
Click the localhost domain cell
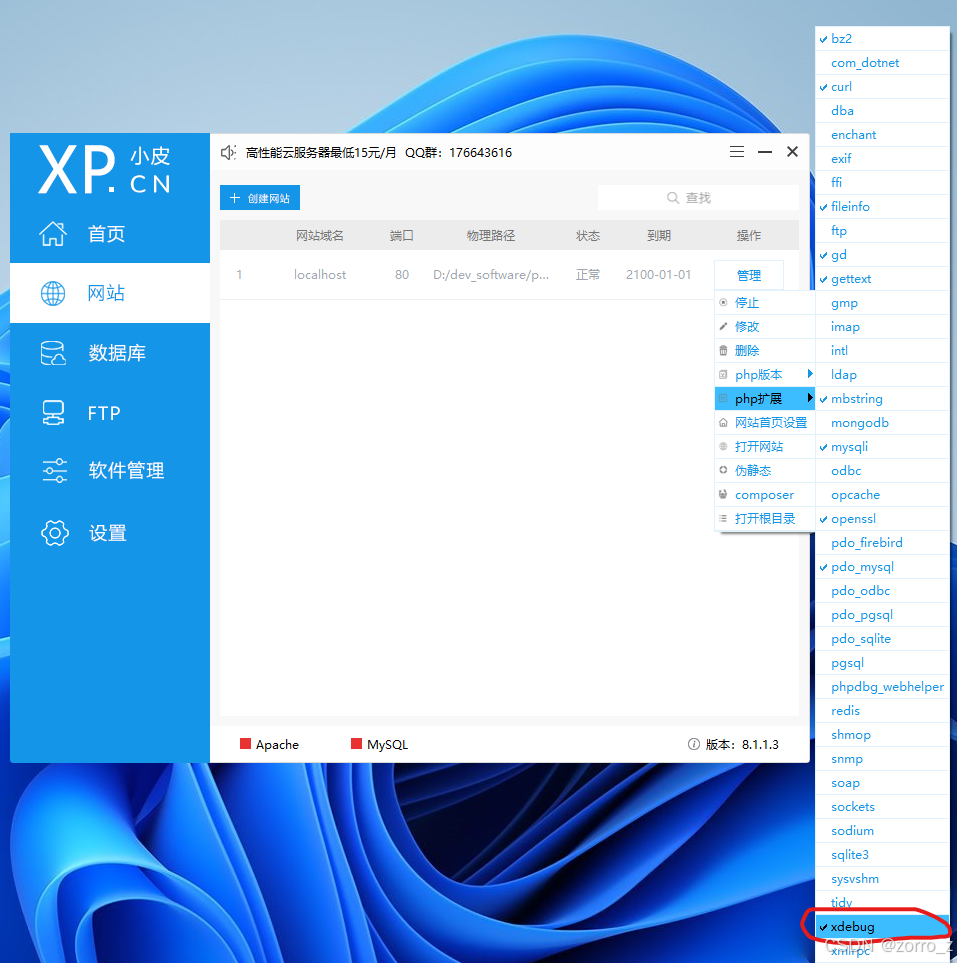pos(319,275)
